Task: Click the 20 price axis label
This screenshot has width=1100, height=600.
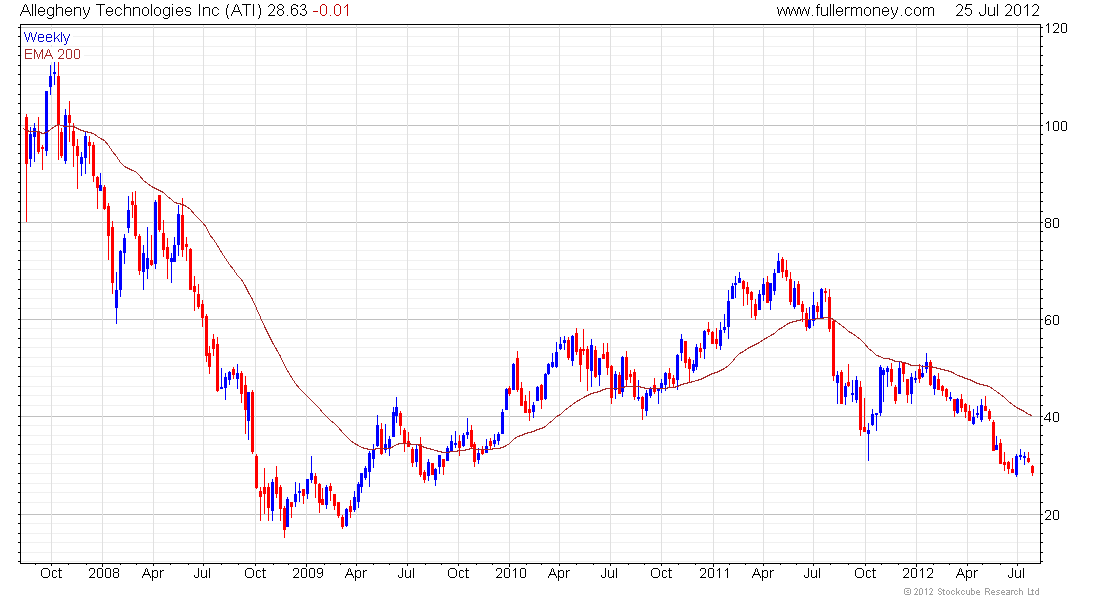Action: pyautogui.click(x=1052, y=515)
